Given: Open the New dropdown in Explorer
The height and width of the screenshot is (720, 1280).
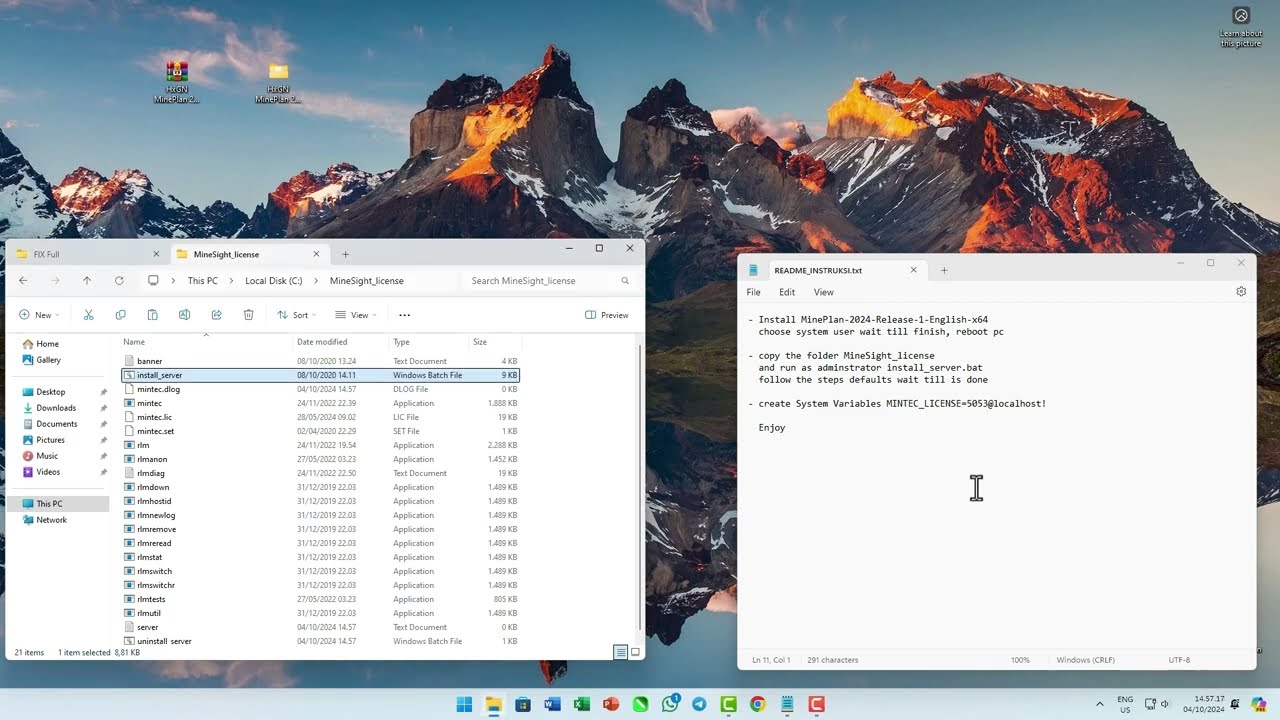Looking at the screenshot, I should pos(40,315).
